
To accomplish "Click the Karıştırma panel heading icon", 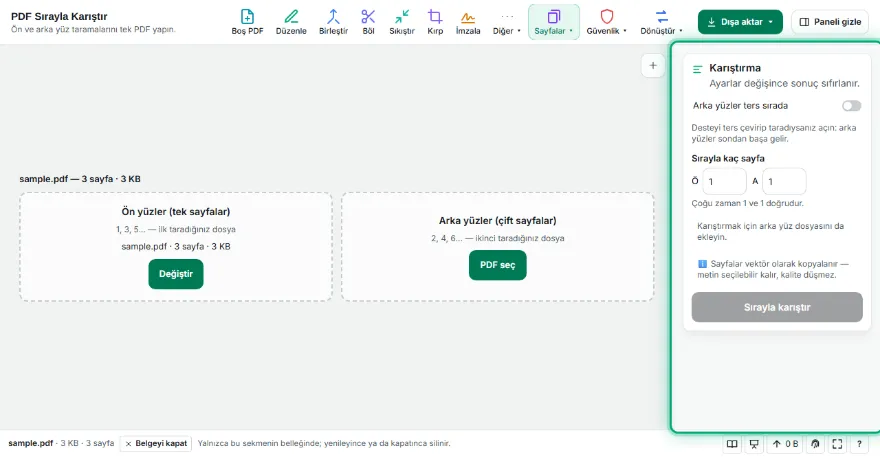I will coord(698,70).
